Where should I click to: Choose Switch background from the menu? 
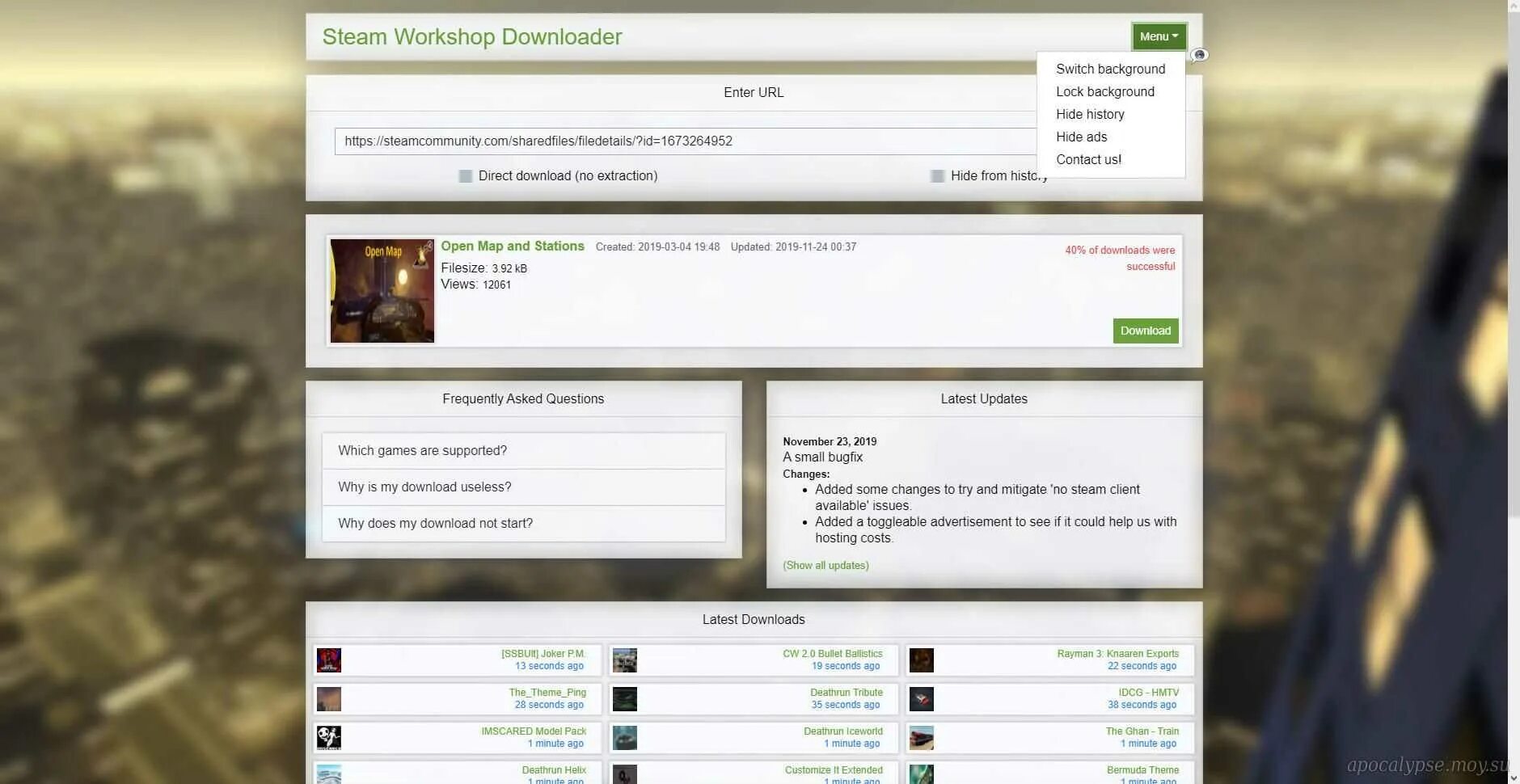point(1111,70)
